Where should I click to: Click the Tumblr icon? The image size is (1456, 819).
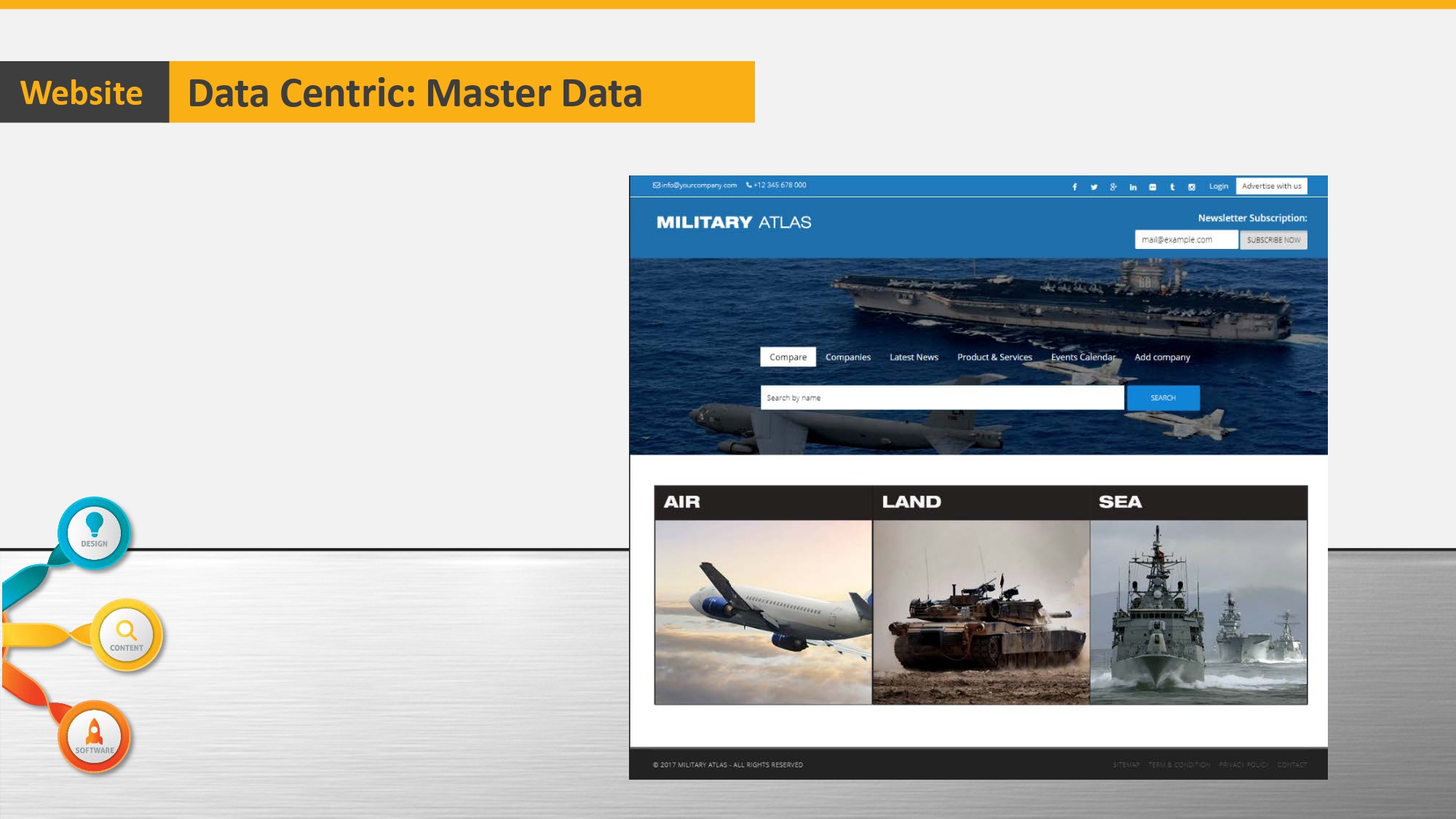point(1172,187)
